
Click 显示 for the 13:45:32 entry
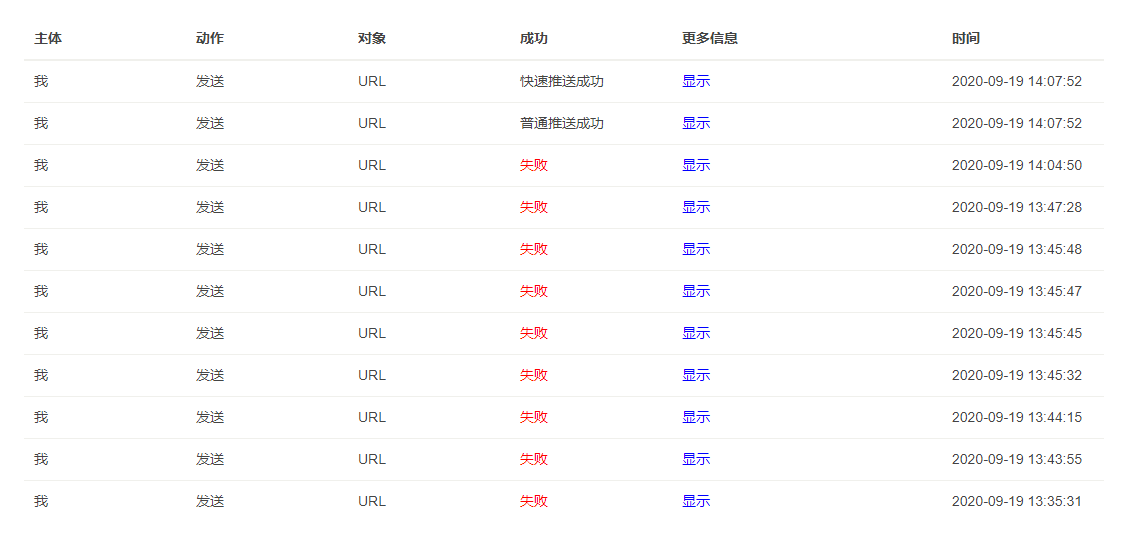[x=695, y=375]
